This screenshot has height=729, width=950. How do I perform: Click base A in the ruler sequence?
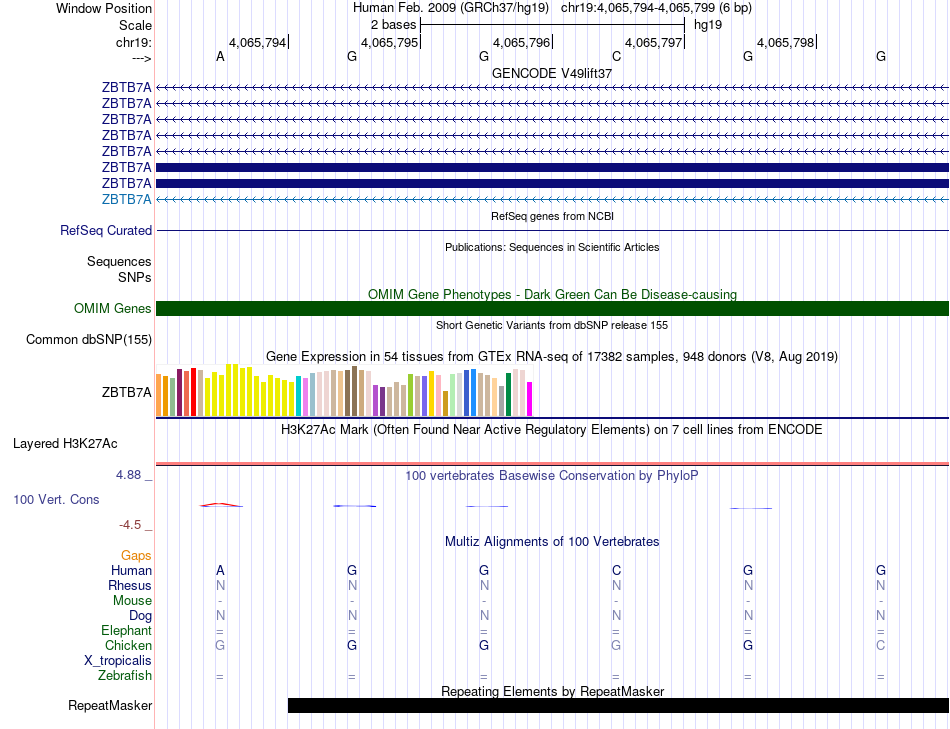click(220, 56)
